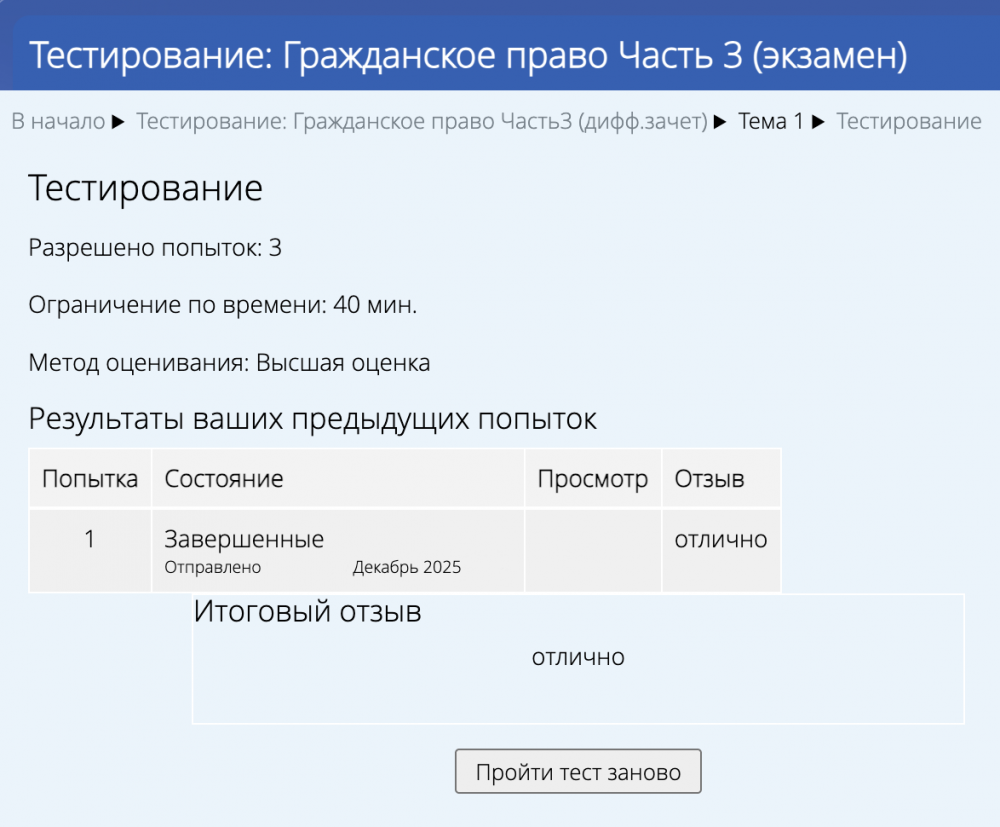Click "отлично" in the attempt row
Screen dimensions: 1000x827
click(721, 540)
